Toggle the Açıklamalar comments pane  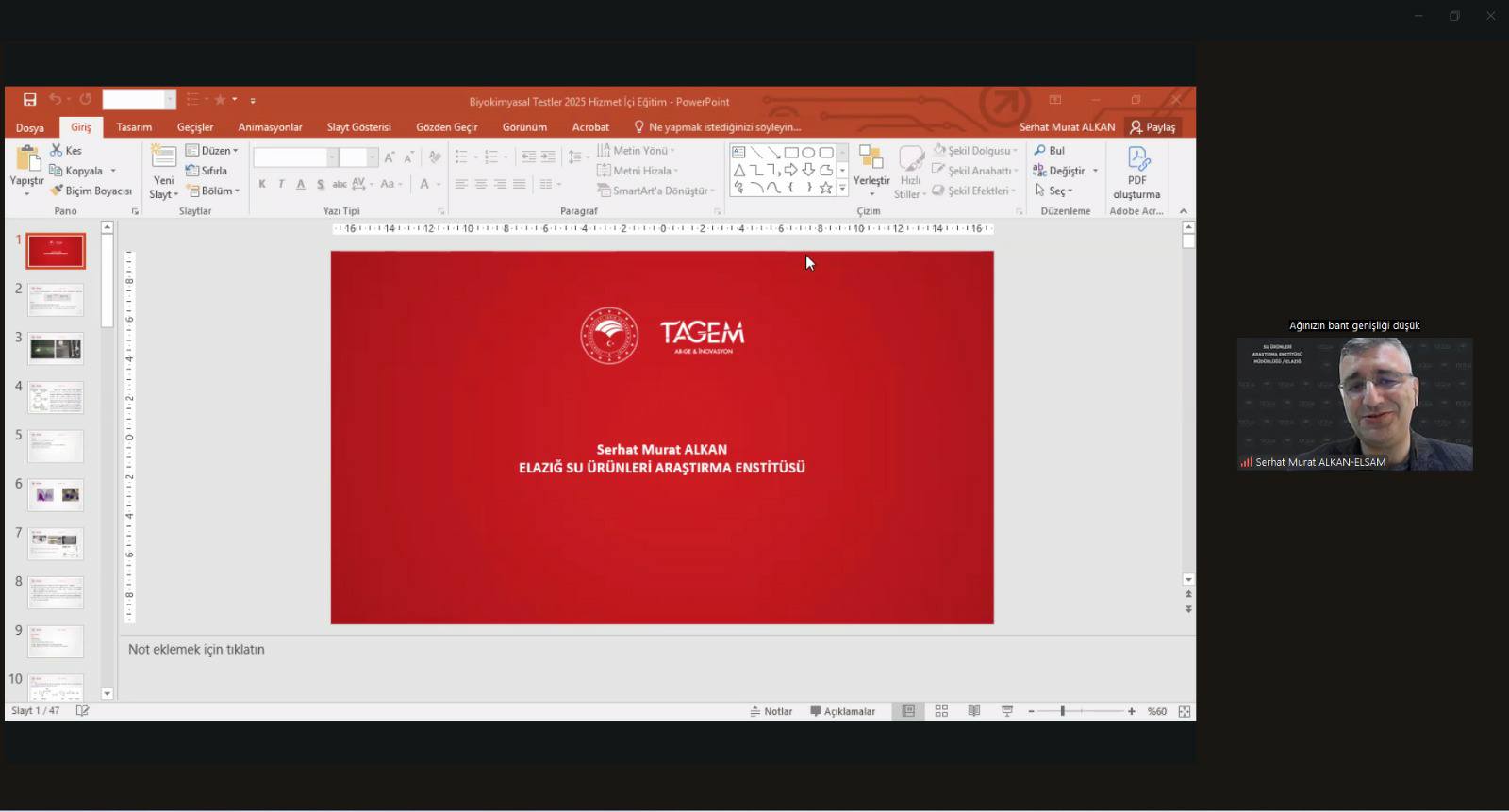pyautogui.click(x=842, y=711)
